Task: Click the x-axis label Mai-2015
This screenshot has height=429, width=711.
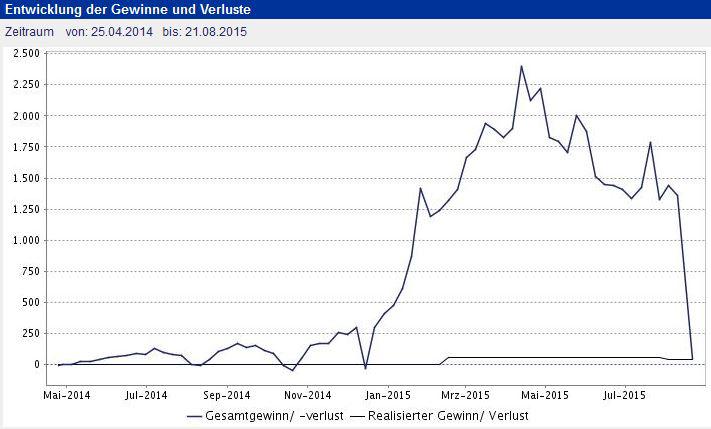Action: (545, 395)
